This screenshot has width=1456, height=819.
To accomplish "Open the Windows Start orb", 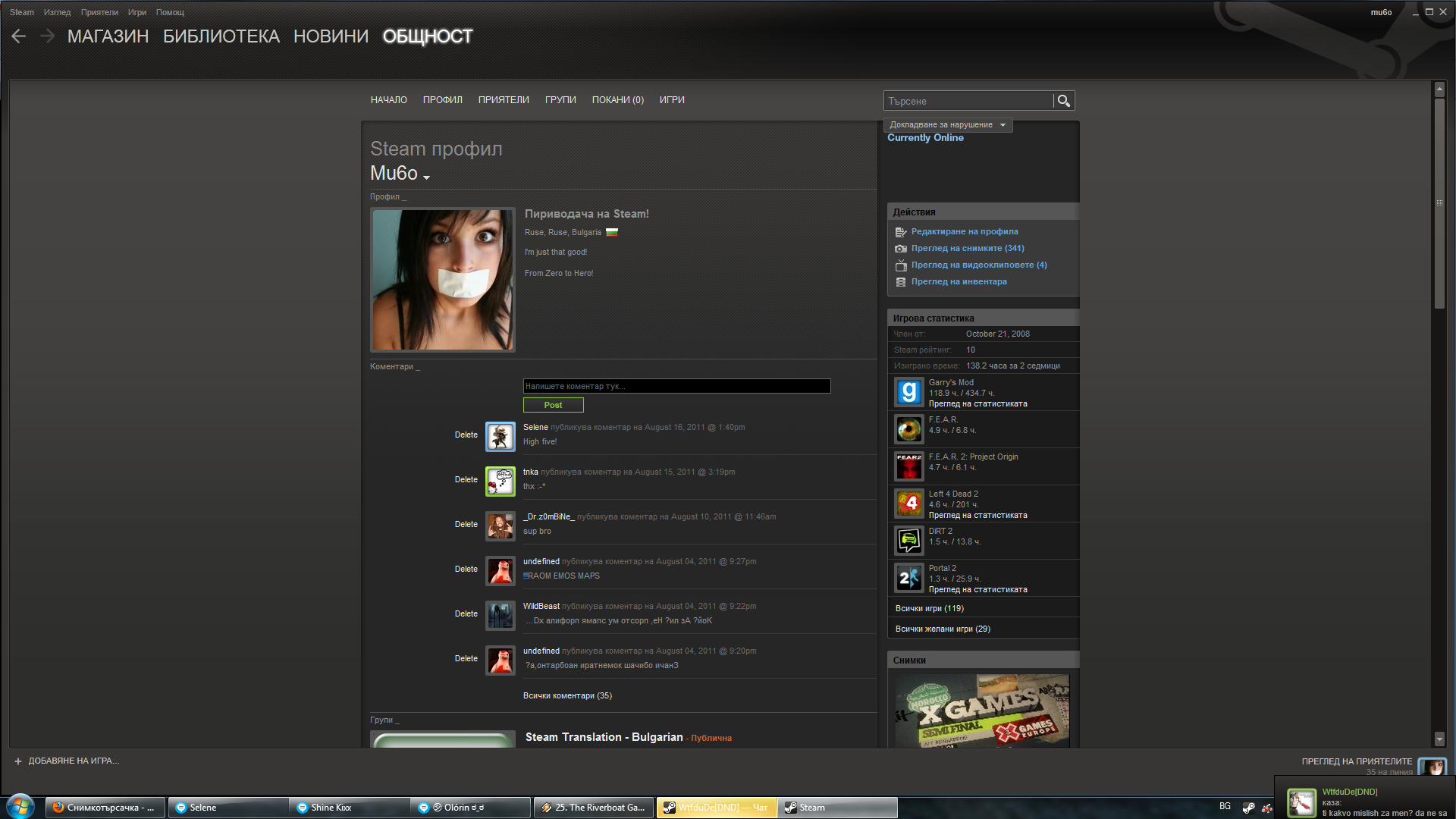I will point(20,807).
